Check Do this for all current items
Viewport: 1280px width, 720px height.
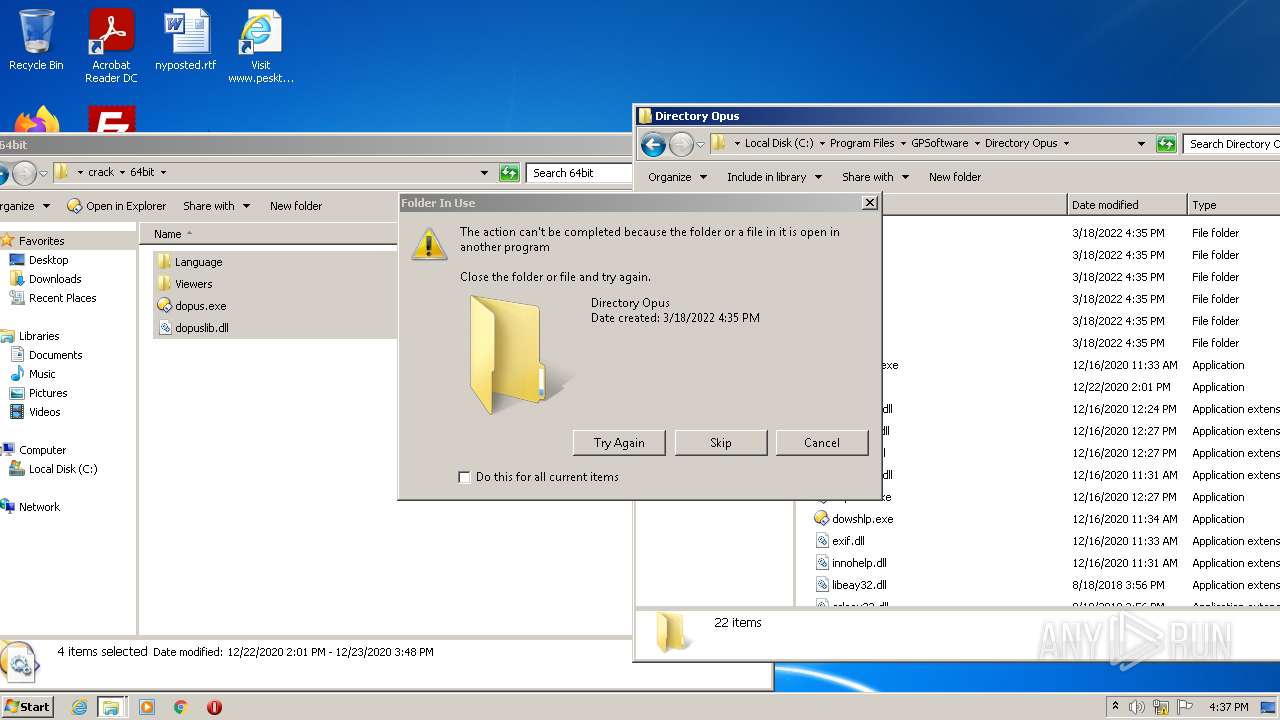point(464,477)
